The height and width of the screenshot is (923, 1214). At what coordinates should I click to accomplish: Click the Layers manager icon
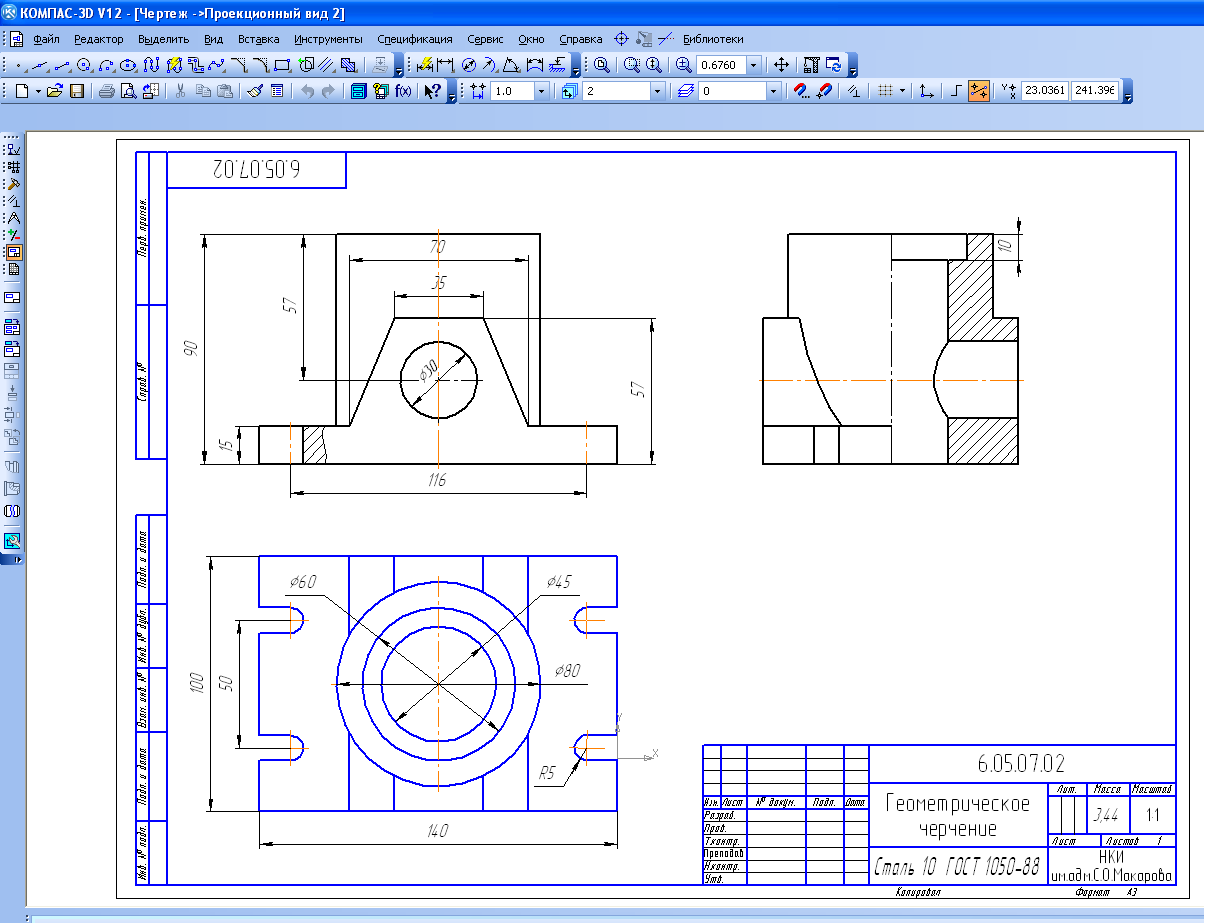click(x=686, y=91)
